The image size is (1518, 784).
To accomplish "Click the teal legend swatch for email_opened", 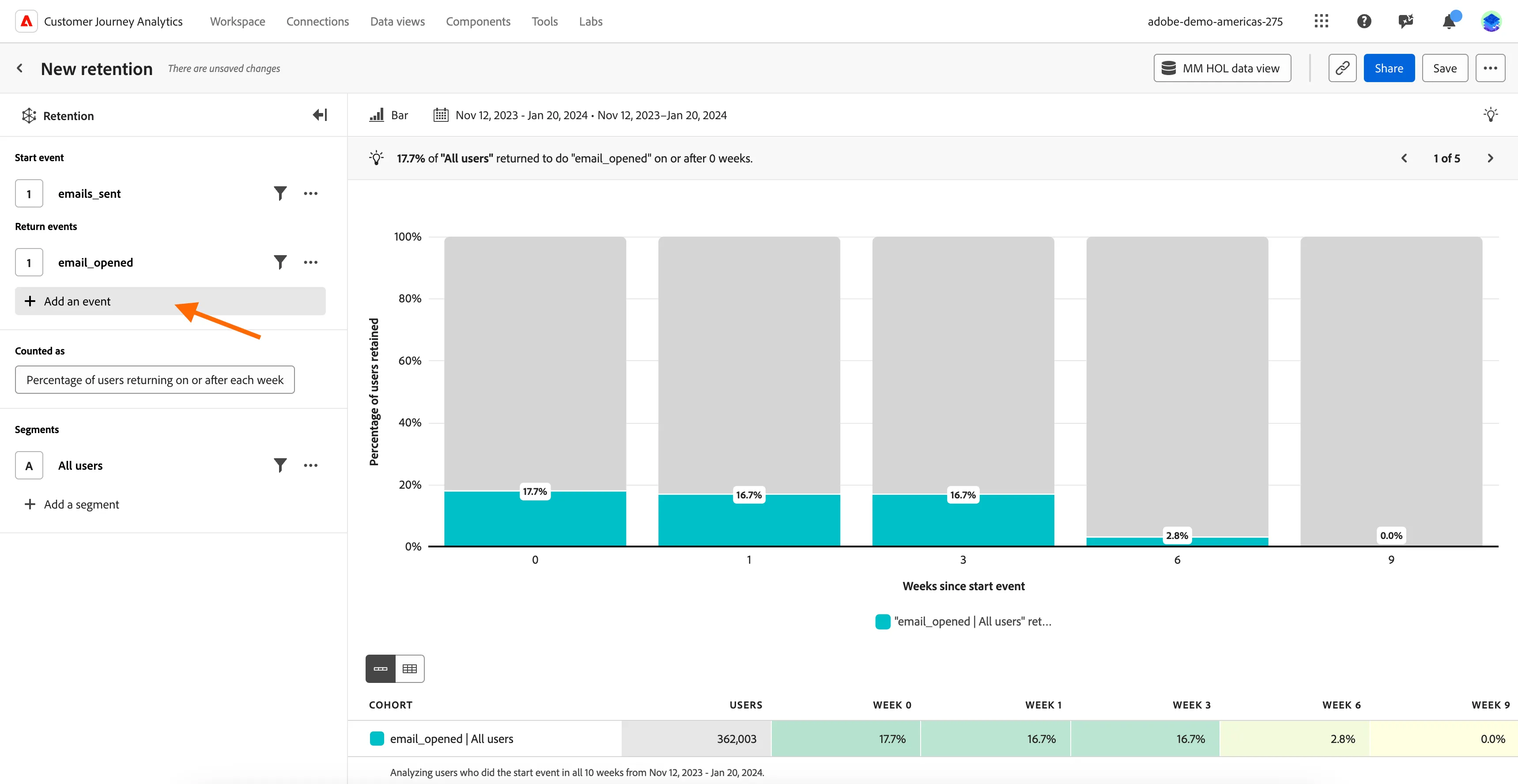I will [883, 622].
